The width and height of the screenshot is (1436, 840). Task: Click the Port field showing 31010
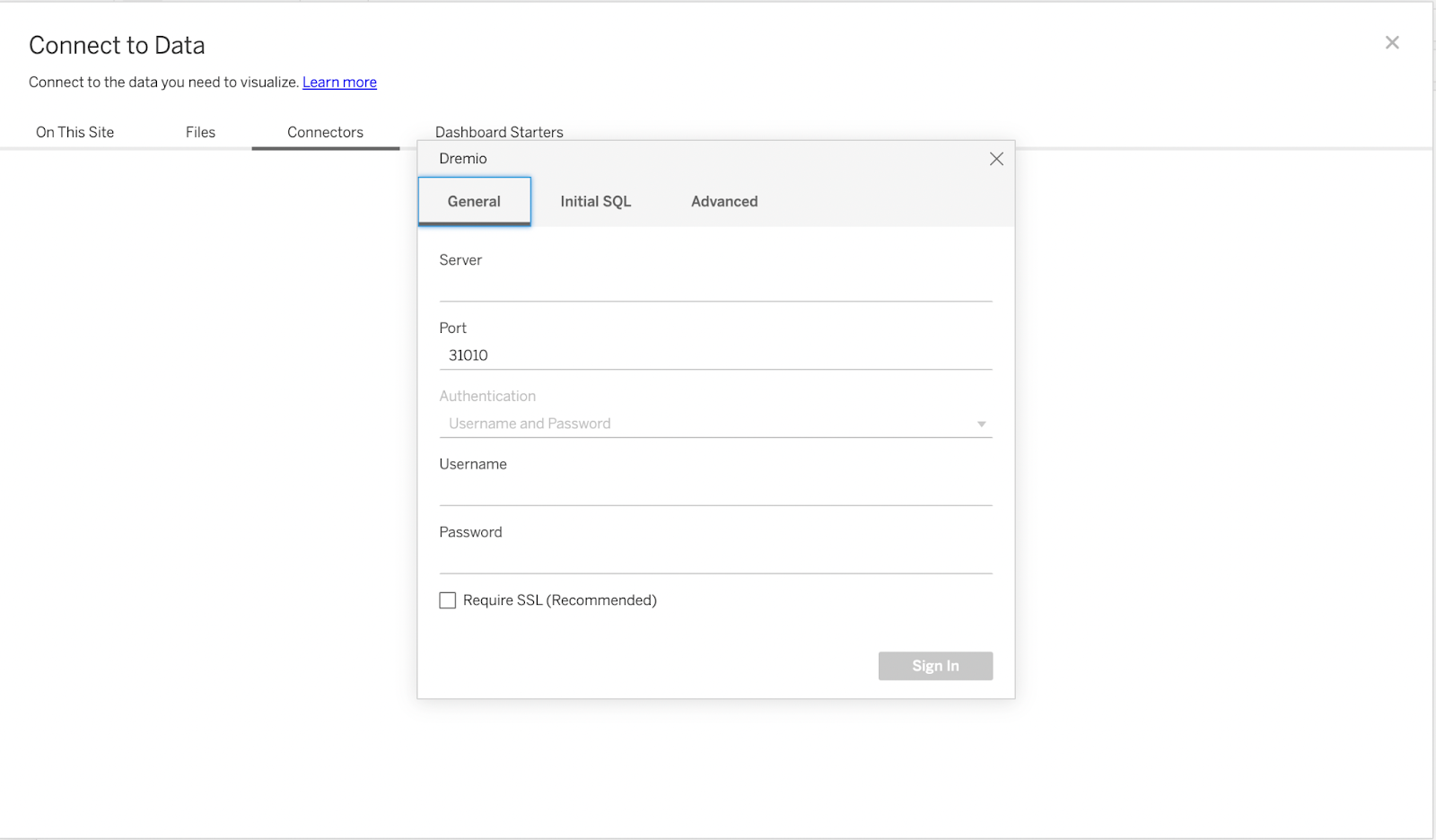pyautogui.click(x=715, y=355)
